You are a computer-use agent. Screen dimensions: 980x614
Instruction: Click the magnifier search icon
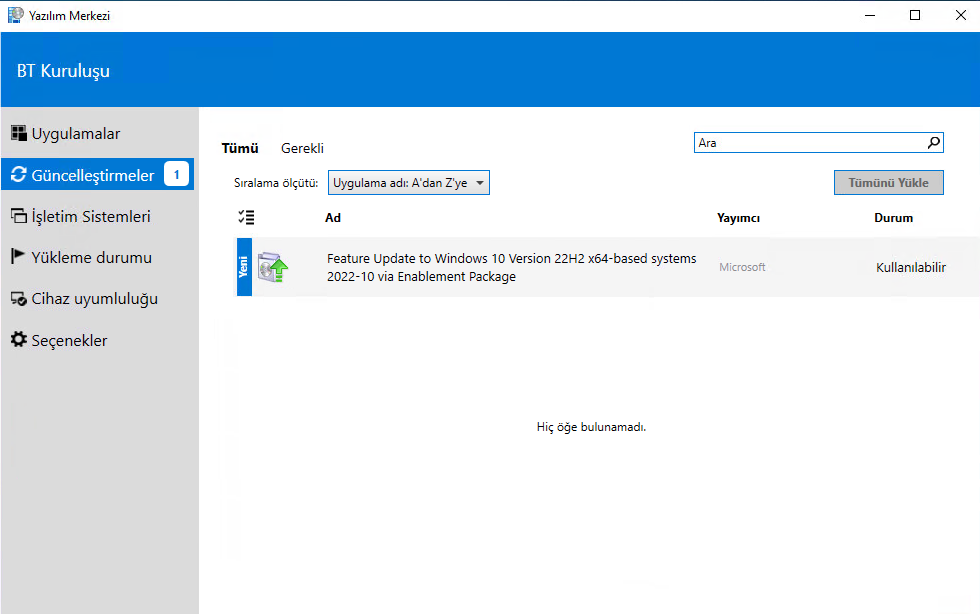coord(934,143)
